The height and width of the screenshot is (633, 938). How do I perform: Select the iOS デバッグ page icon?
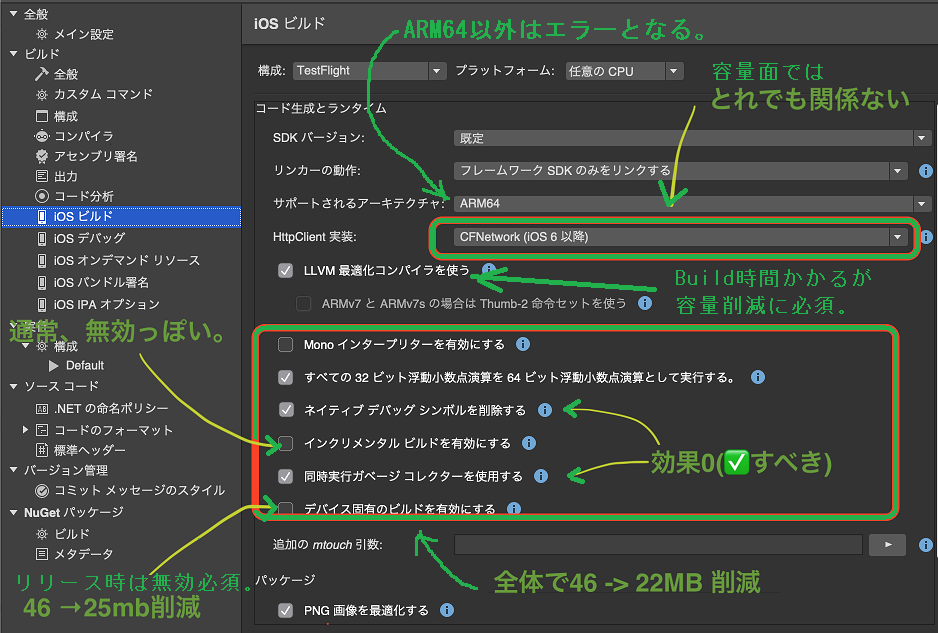[x=44, y=238]
